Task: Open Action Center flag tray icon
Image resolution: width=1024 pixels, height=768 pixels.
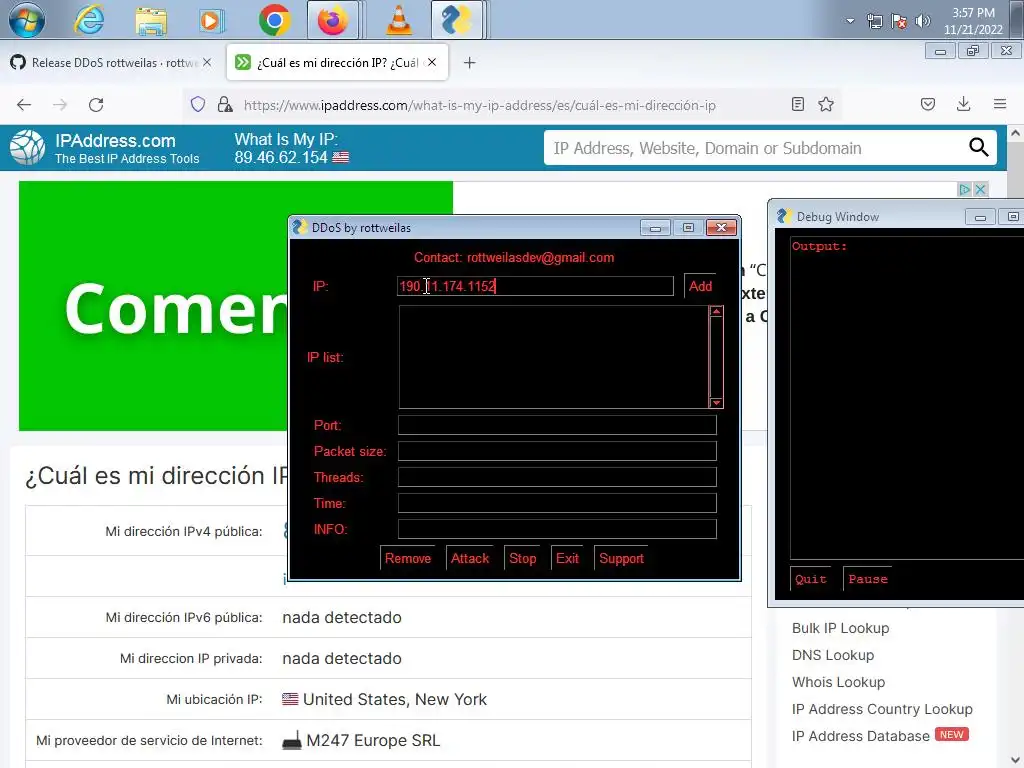Action: pos(899,22)
